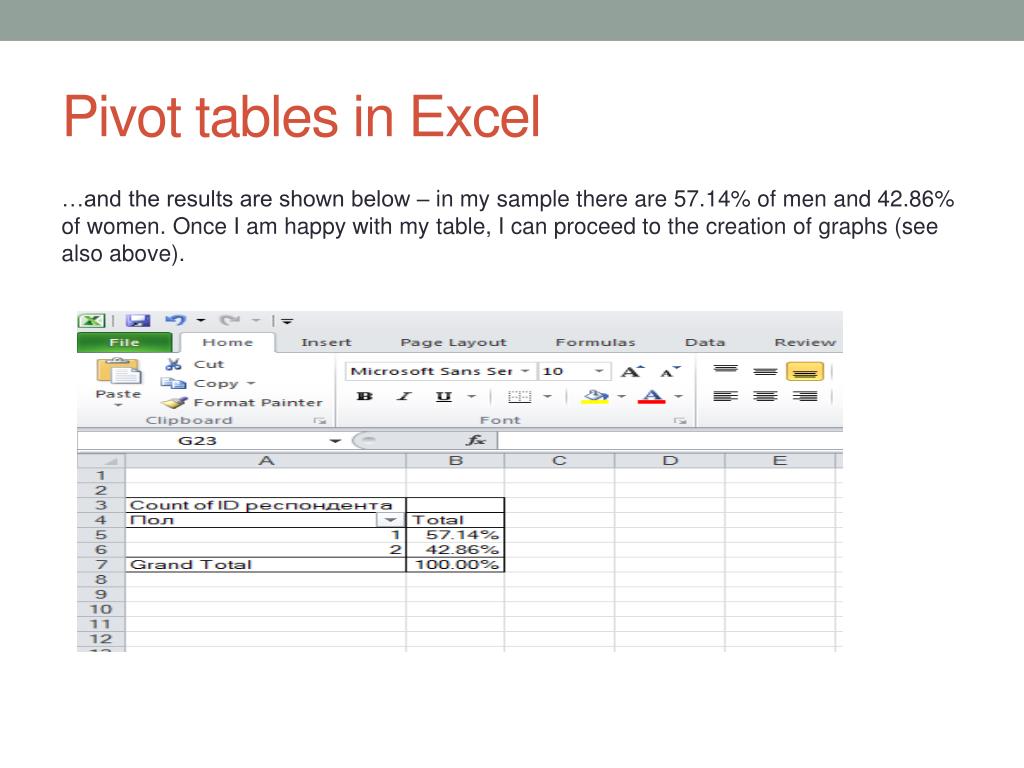Switch to the Home tab
Image resolution: width=1024 pixels, height=768 pixels.
coord(227,342)
